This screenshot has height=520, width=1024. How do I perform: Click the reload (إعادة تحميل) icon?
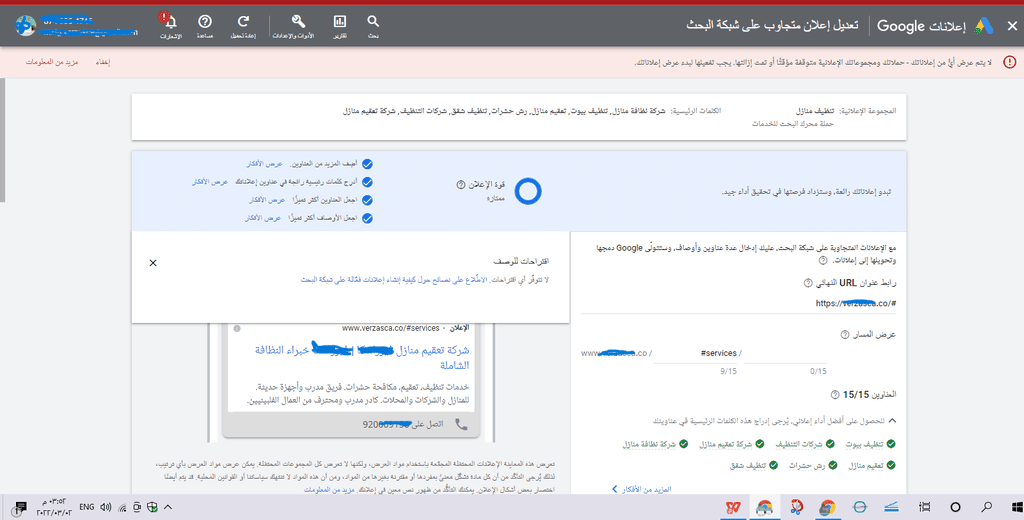tap(243, 21)
